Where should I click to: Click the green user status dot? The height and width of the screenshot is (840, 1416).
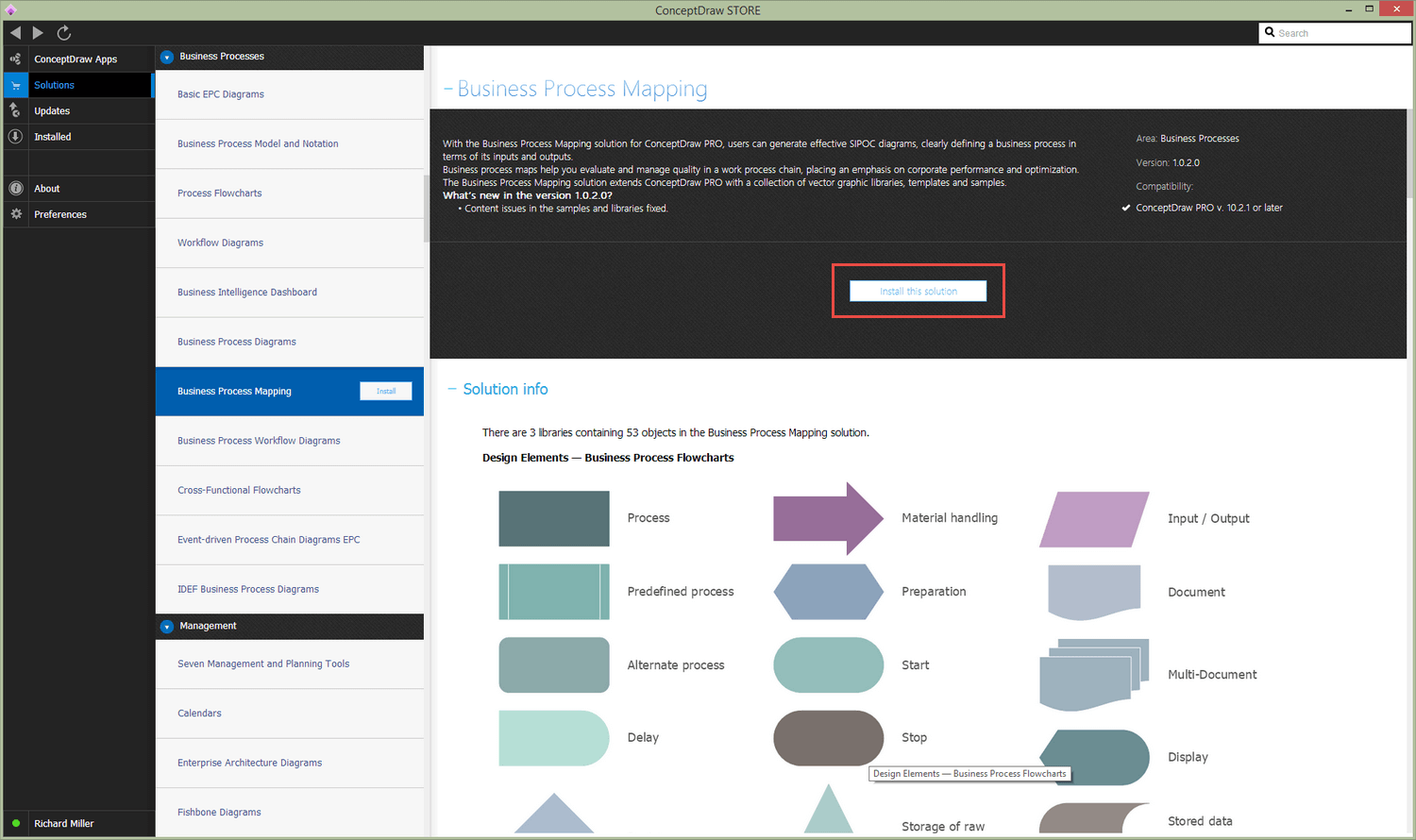pos(16,823)
